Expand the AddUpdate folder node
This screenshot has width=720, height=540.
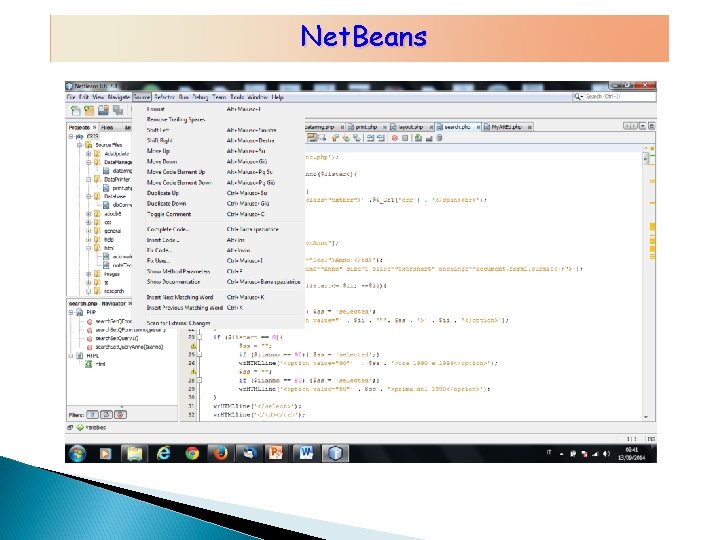89,154
